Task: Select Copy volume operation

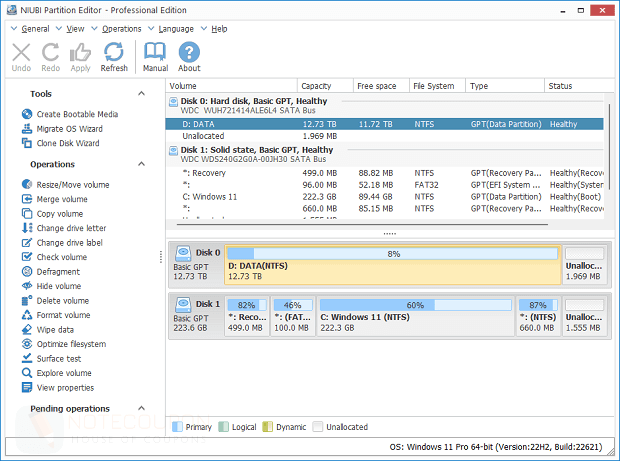Action: 53,214
